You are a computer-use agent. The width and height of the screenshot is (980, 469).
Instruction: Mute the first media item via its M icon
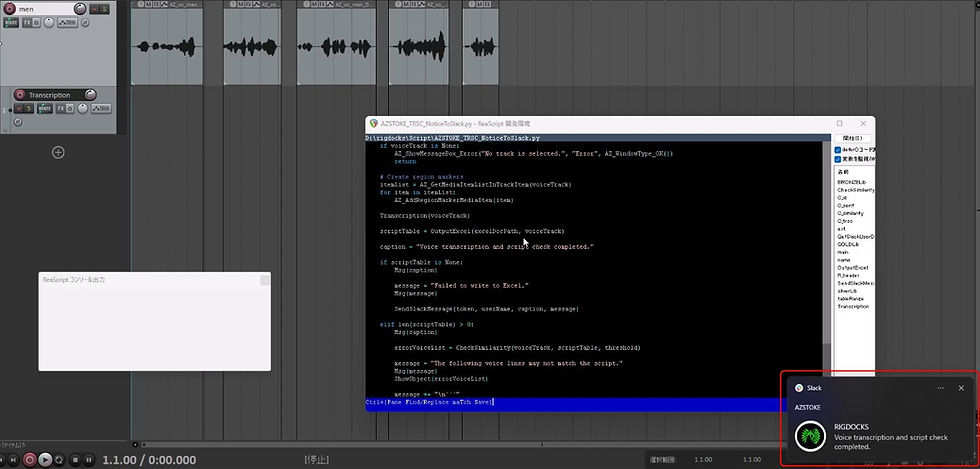(148, 4)
